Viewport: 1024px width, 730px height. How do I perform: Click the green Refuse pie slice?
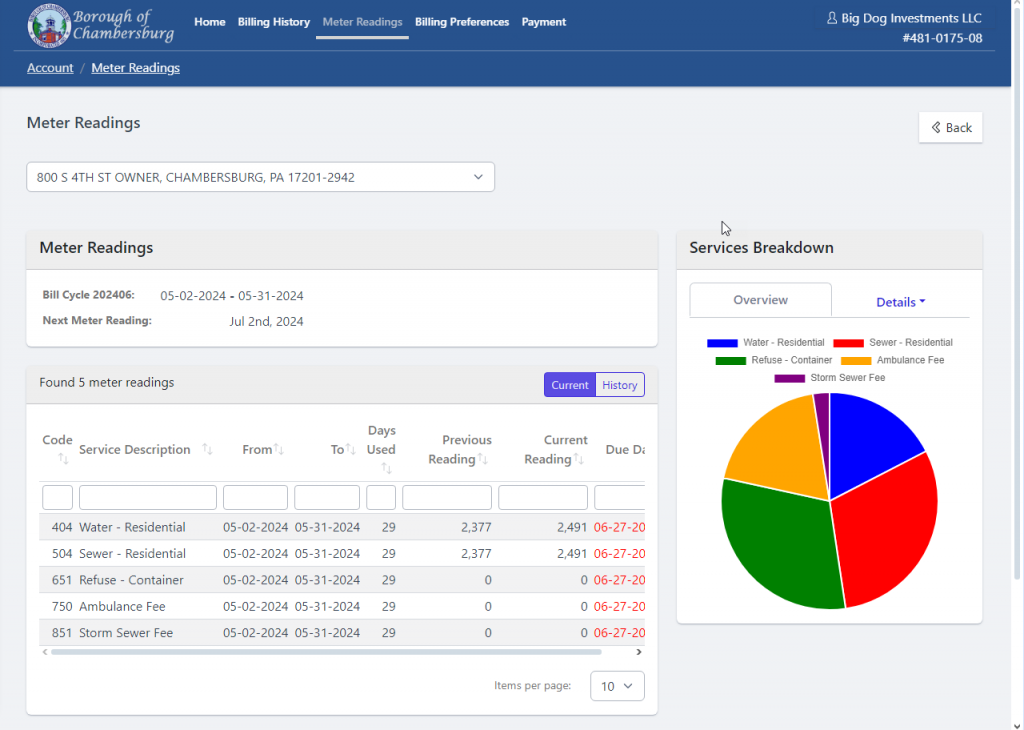(780, 550)
